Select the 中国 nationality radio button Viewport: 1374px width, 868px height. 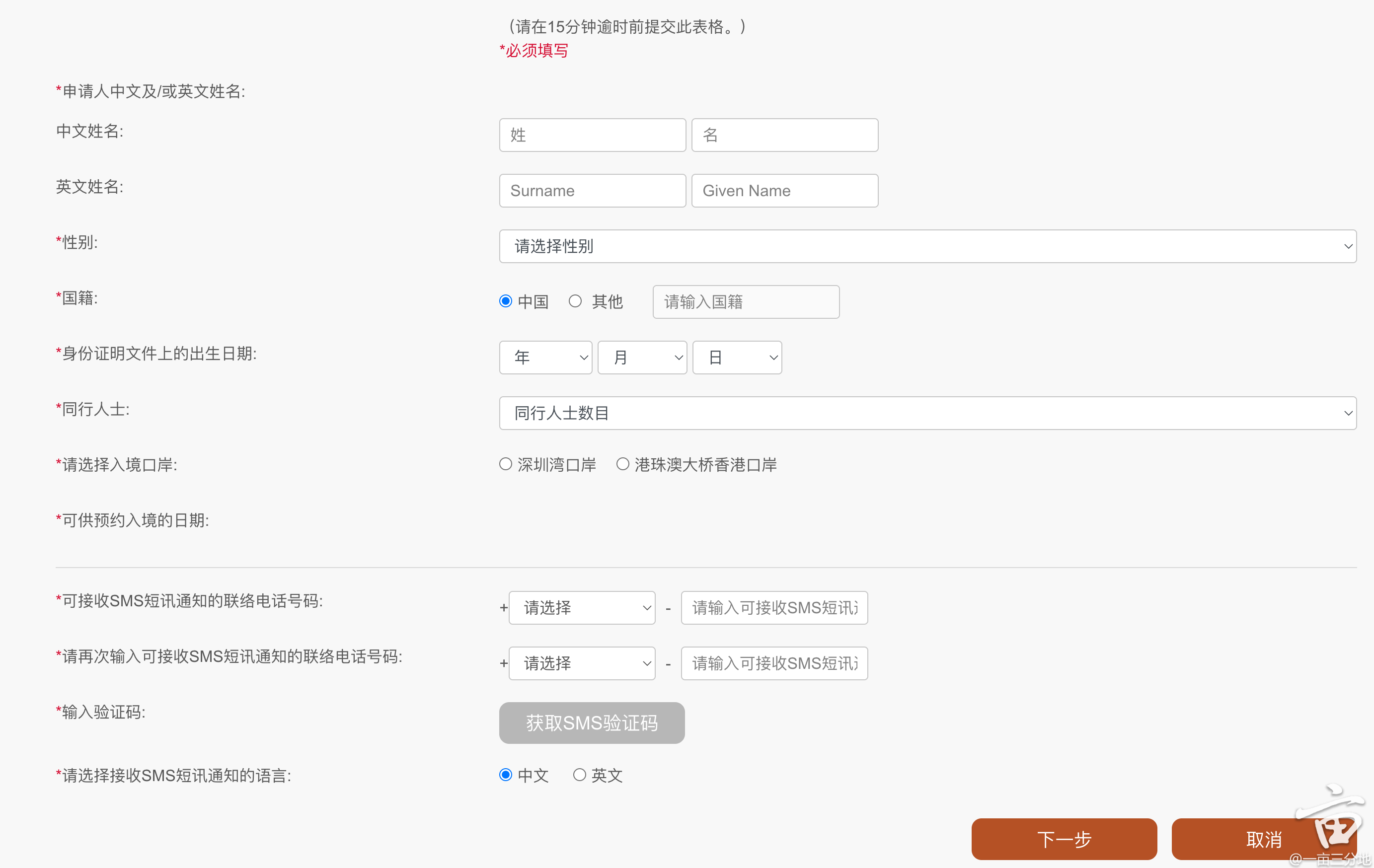506,301
